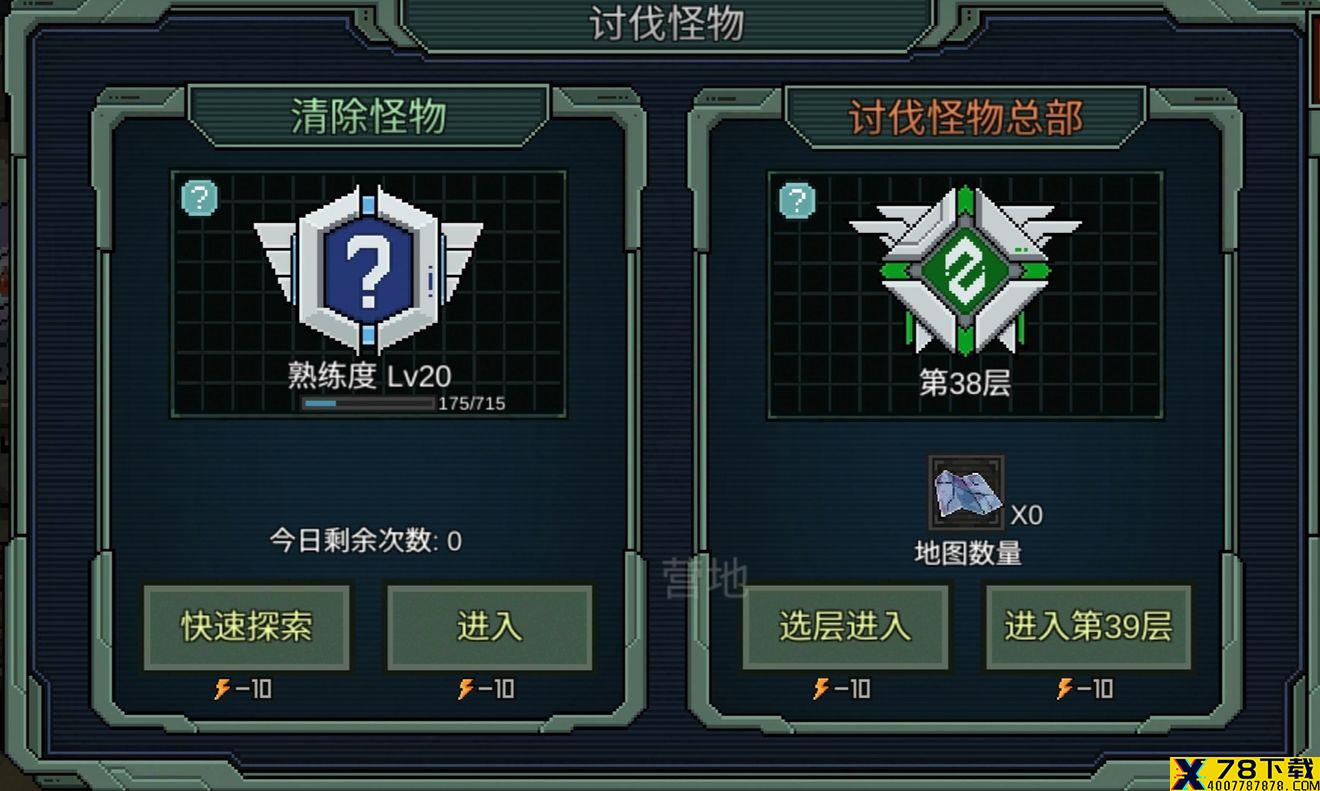Viewport: 1320px width, 791px height.
Task: Start 快速探索 quick exploration
Action: pyautogui.click(x=247, y=627)
